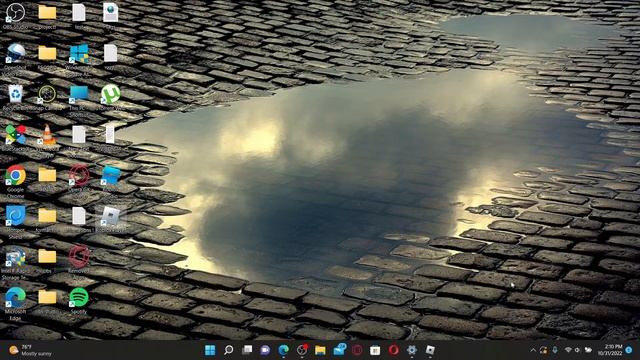This screenshot has width=640, height=360.
Task: Open Microsoft Store on the taskbar
Action: [375, 350]
